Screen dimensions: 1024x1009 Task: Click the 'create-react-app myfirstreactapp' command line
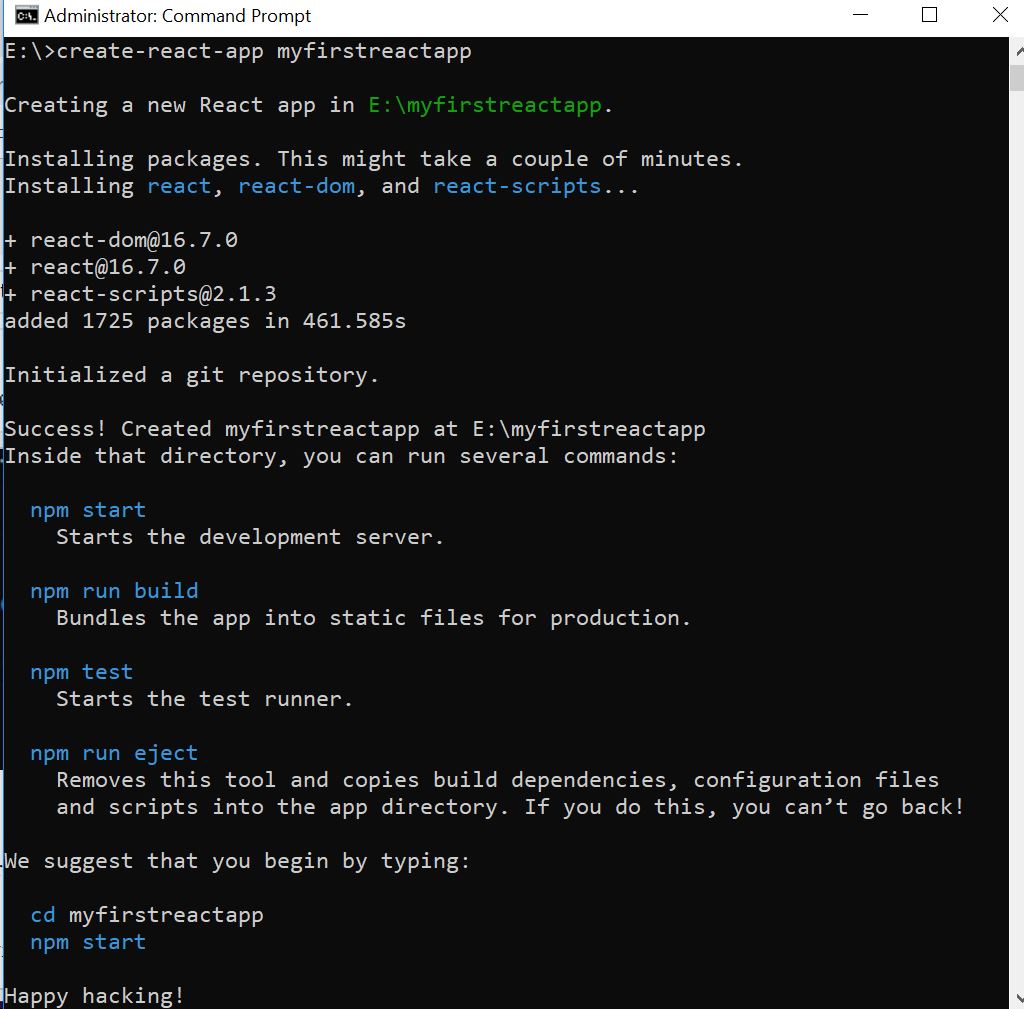point(238,51)
